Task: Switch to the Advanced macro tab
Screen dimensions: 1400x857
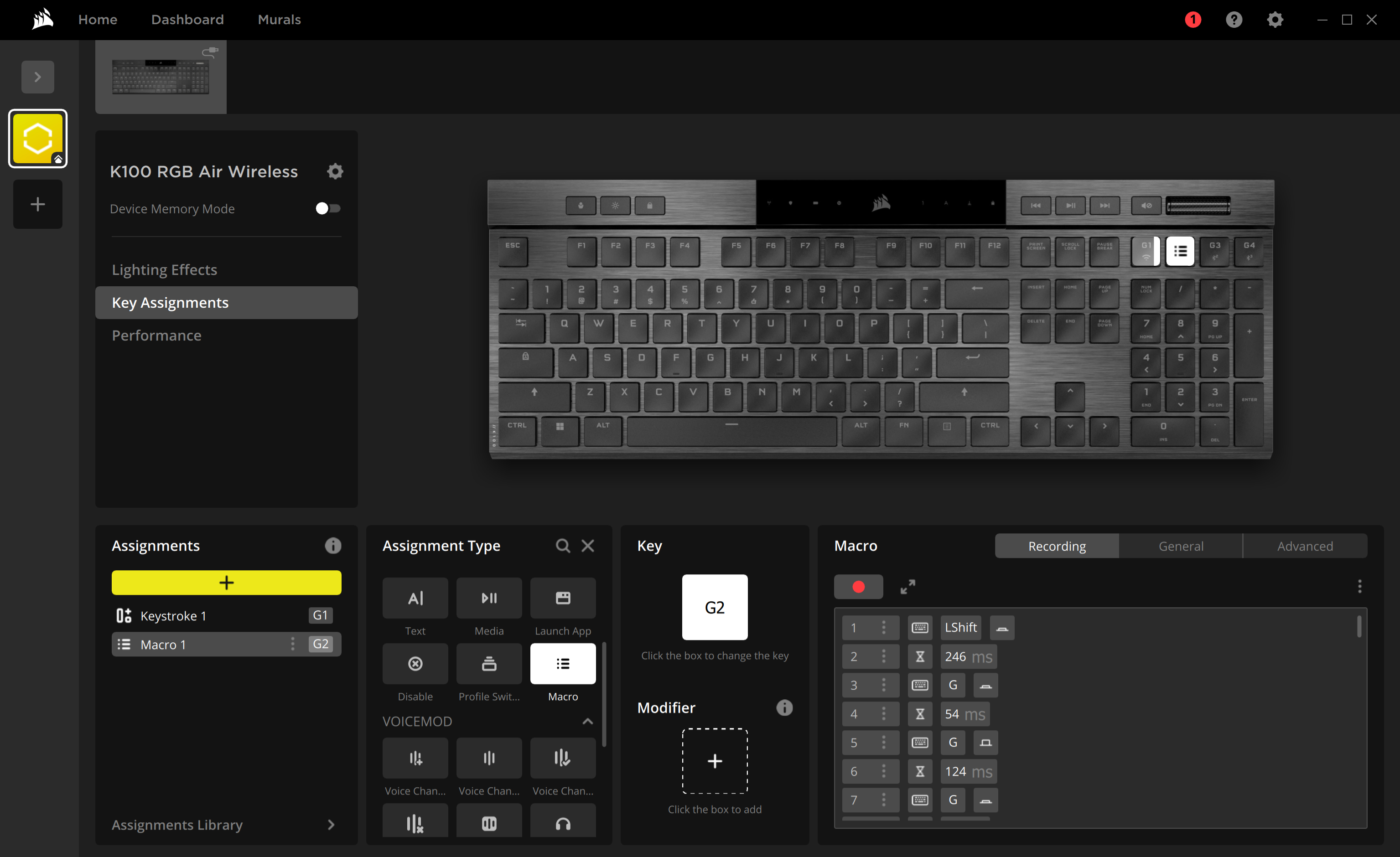Action: [x=1305, y=546]
